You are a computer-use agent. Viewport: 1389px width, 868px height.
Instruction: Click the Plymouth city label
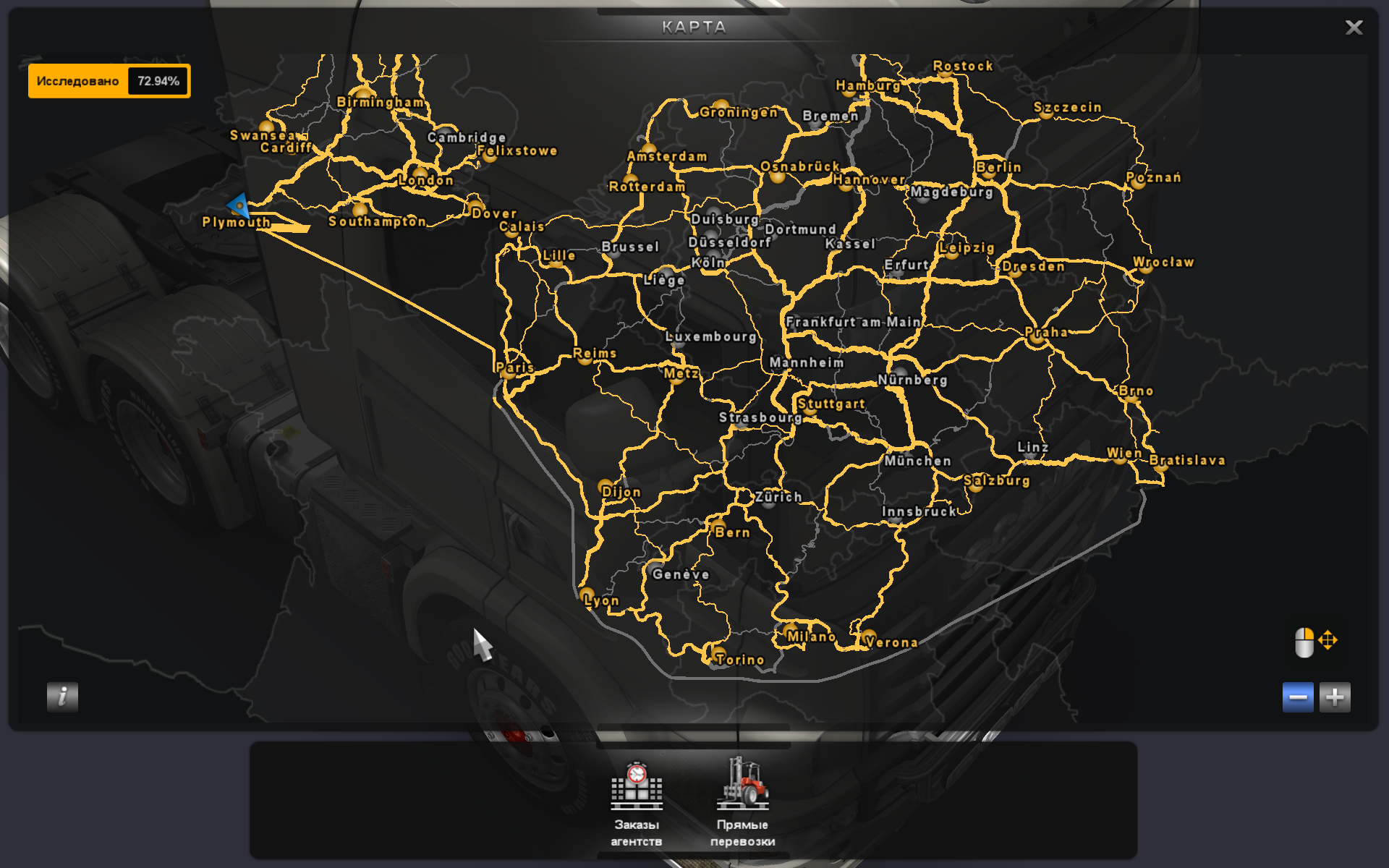coord(236,222)
